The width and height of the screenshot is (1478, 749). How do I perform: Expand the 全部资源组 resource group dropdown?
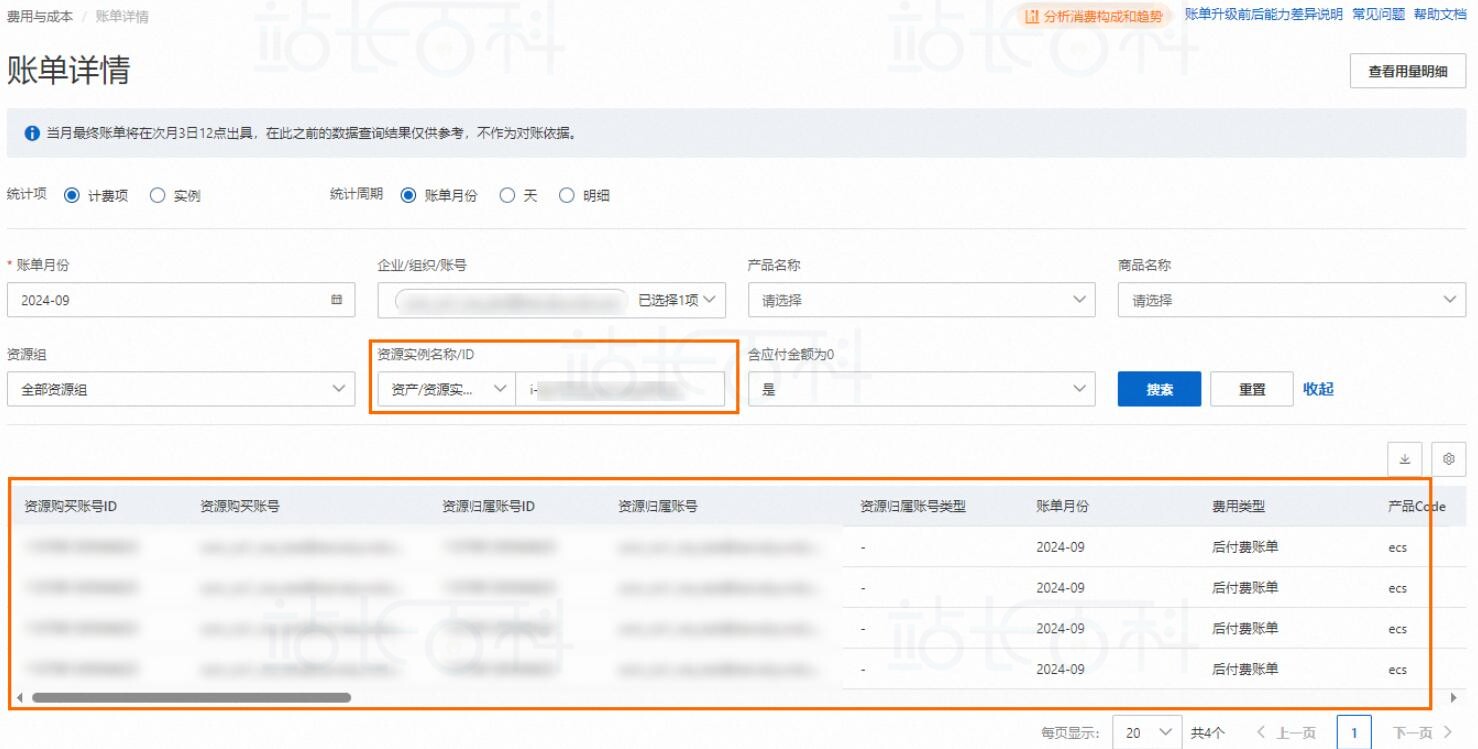point(181,390)
